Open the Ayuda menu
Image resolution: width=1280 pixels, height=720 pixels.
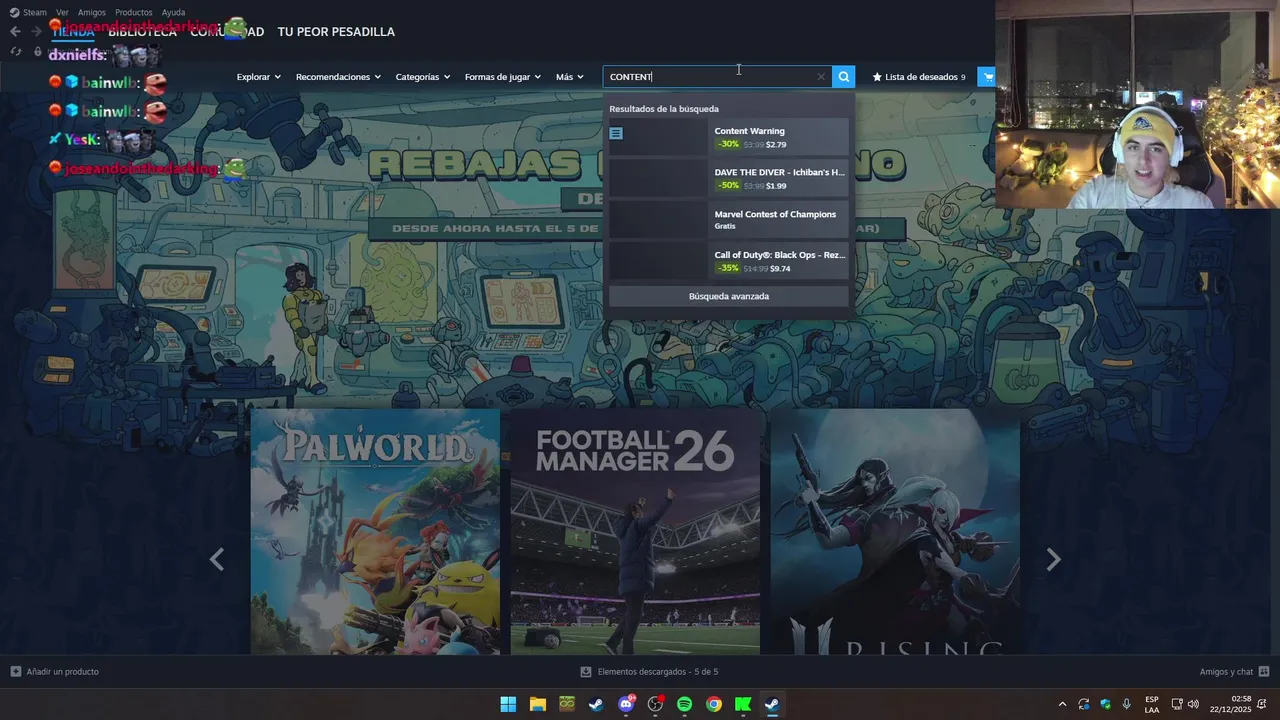click(173, 12)
